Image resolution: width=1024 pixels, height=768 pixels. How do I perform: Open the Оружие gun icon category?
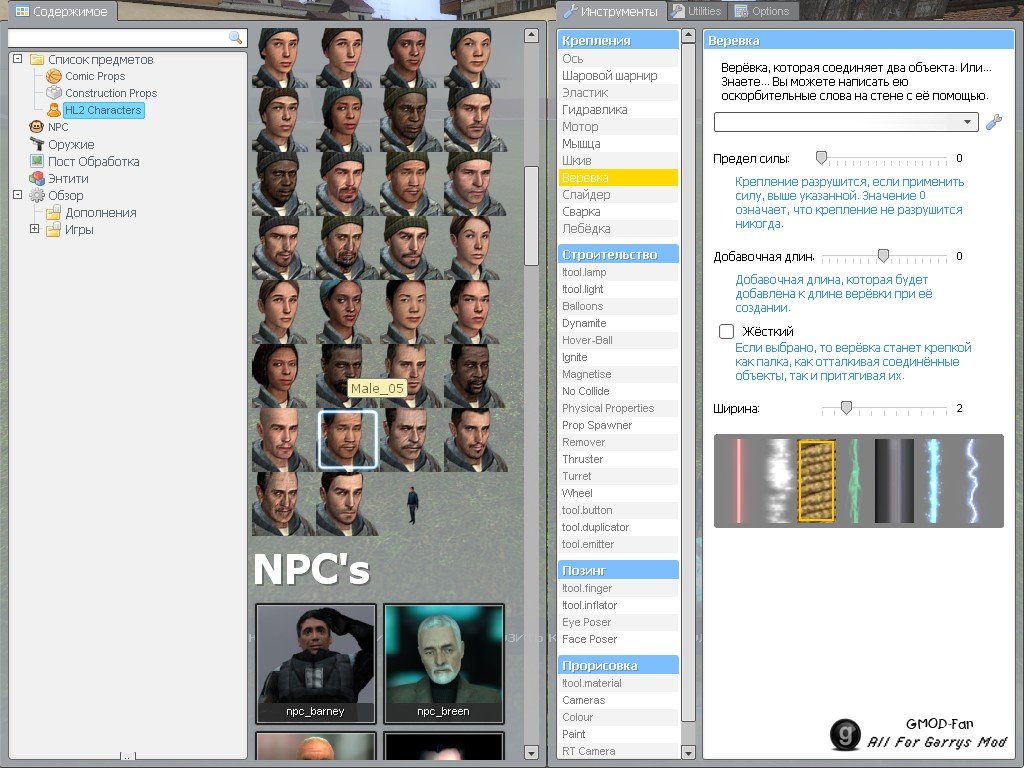[x=37, y=144]
